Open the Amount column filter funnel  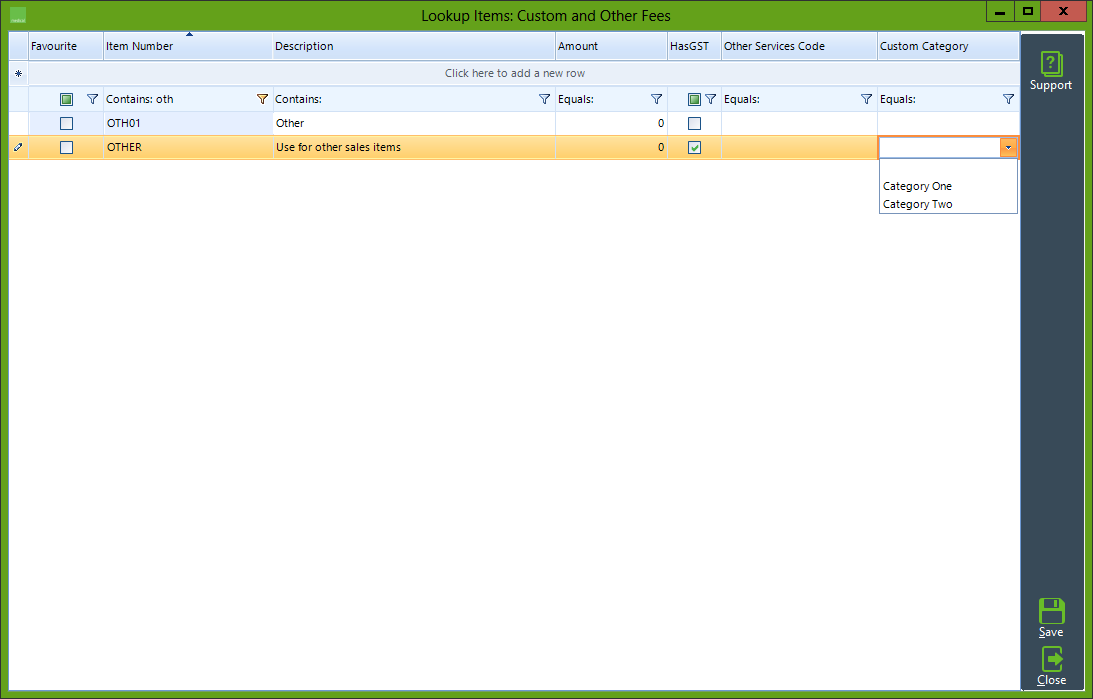(657, 99)
